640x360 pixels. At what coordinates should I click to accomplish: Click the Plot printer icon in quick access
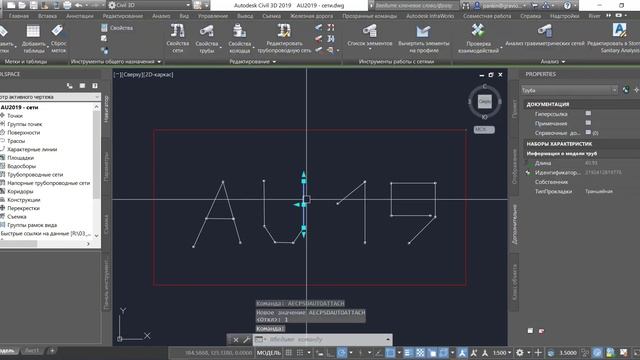click(x=67, y=5)
